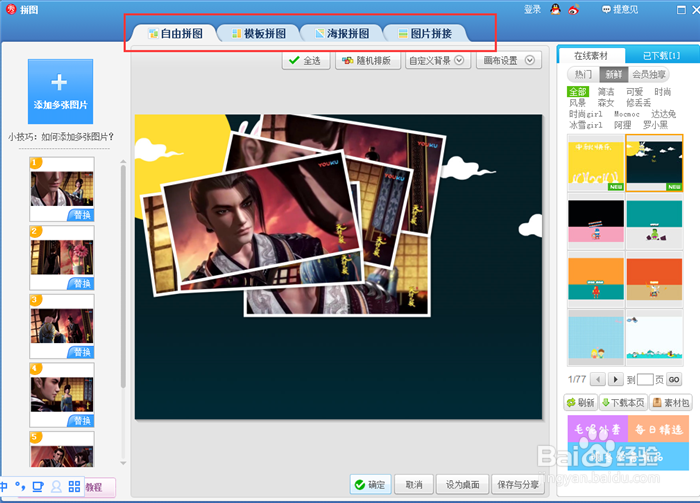Screen dimensions: 700x503
Task: Click the 保存与分享 button
Action: [518, 484]
